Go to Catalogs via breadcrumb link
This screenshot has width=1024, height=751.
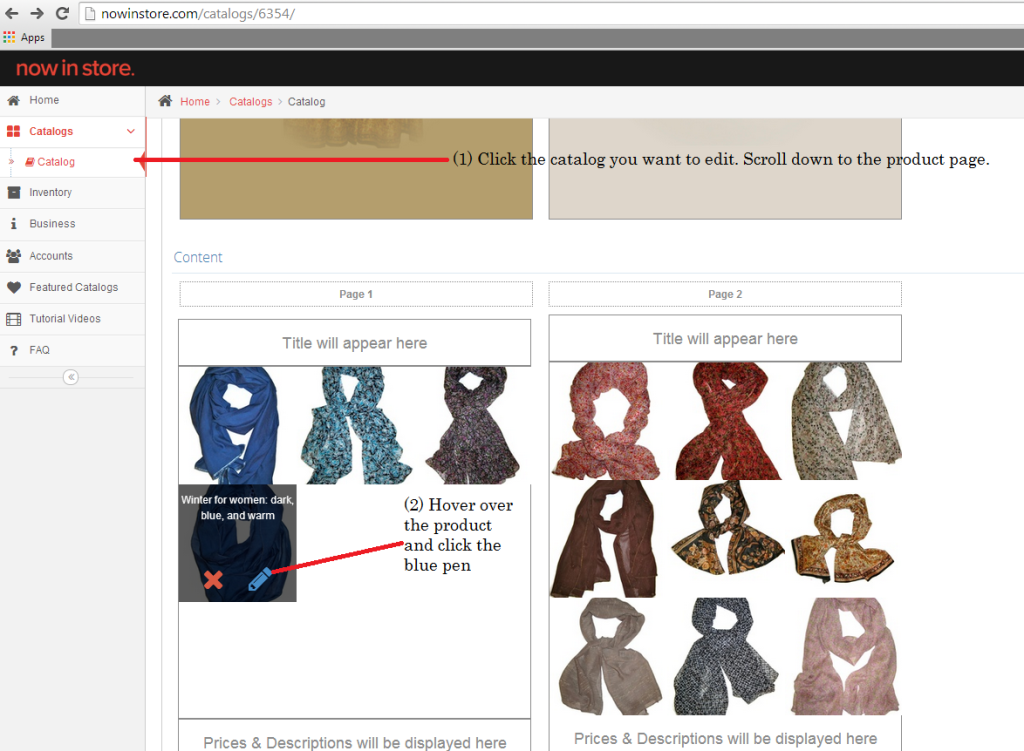[x=250, y=102]
